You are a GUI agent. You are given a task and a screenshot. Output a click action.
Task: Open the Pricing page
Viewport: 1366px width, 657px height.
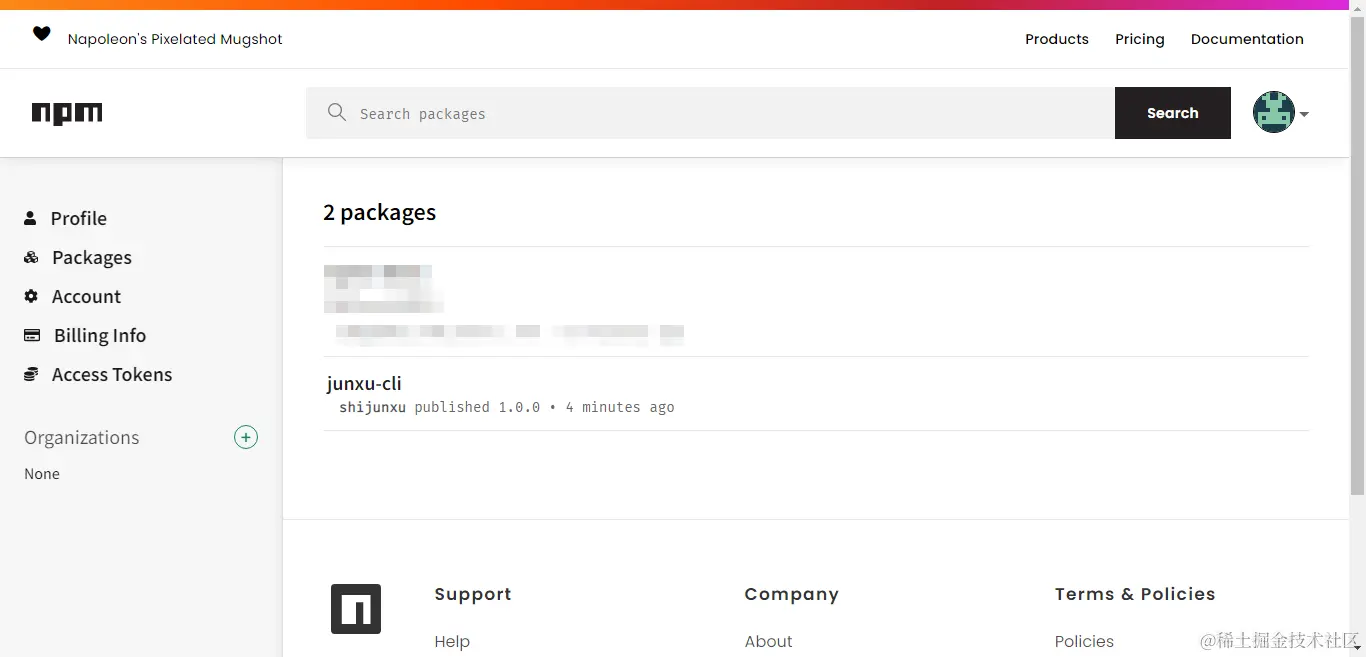pyautogui.click(x=1140, y=39)
